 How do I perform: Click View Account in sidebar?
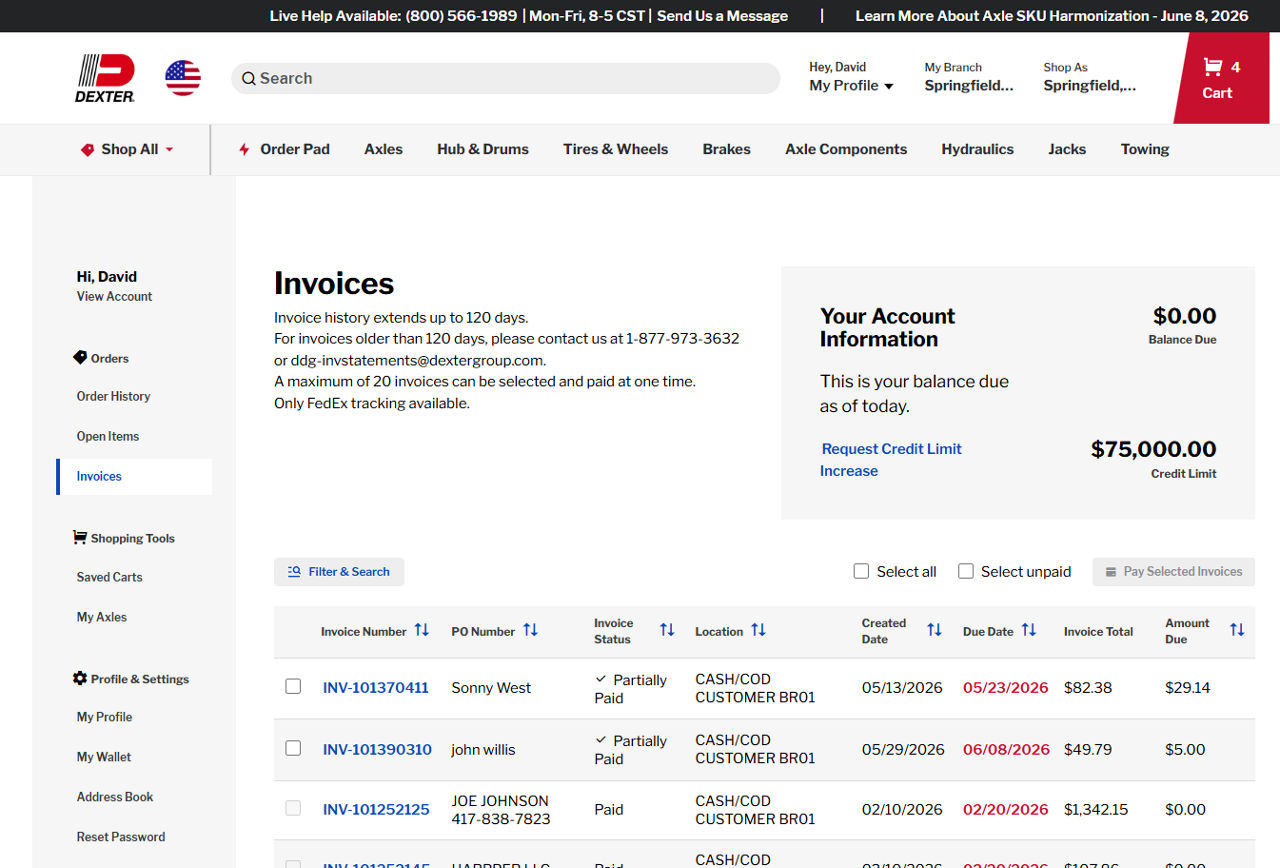pyautogui.click(x=114, y=297)
